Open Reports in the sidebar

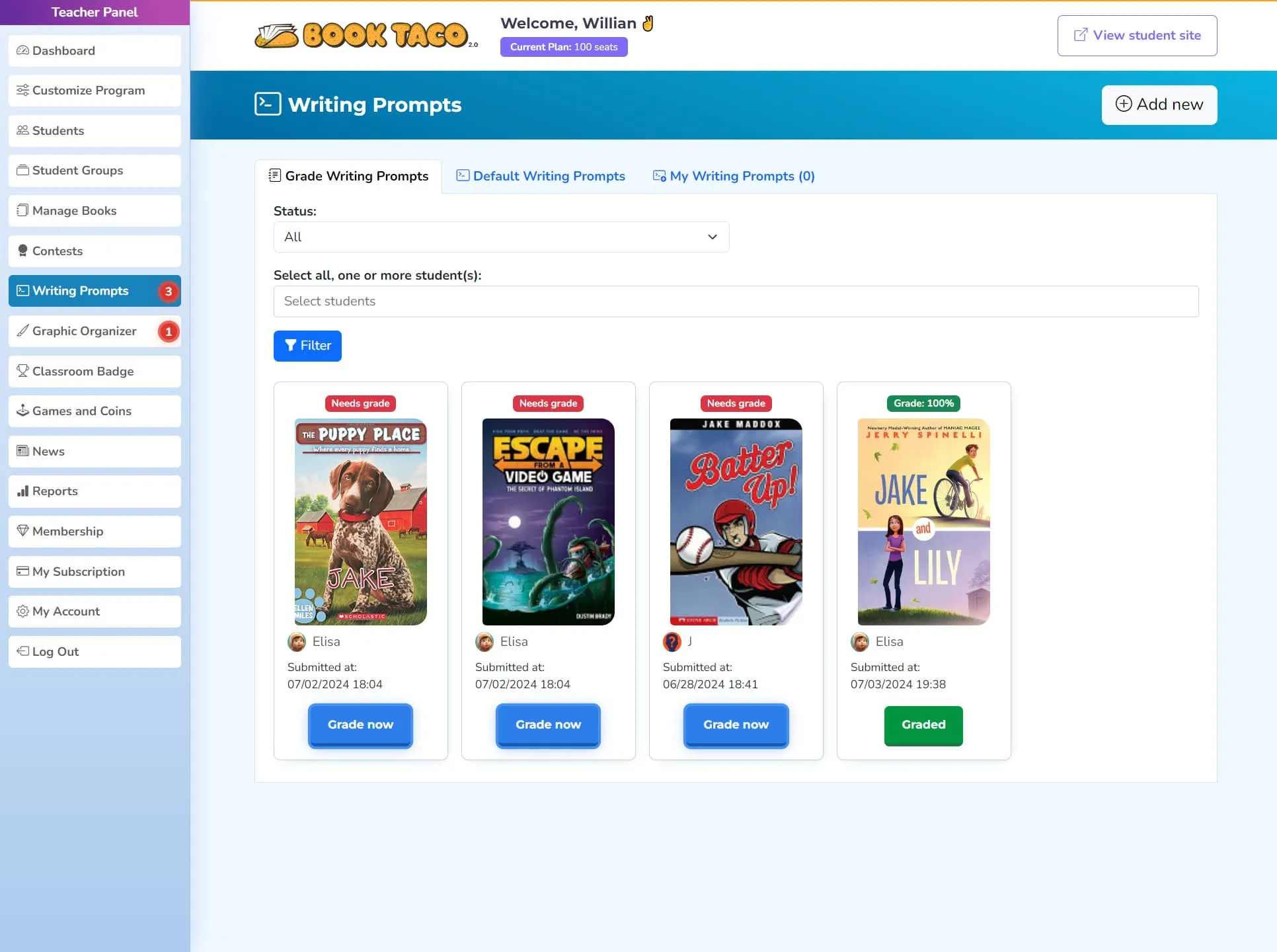(x=55, y=491)
